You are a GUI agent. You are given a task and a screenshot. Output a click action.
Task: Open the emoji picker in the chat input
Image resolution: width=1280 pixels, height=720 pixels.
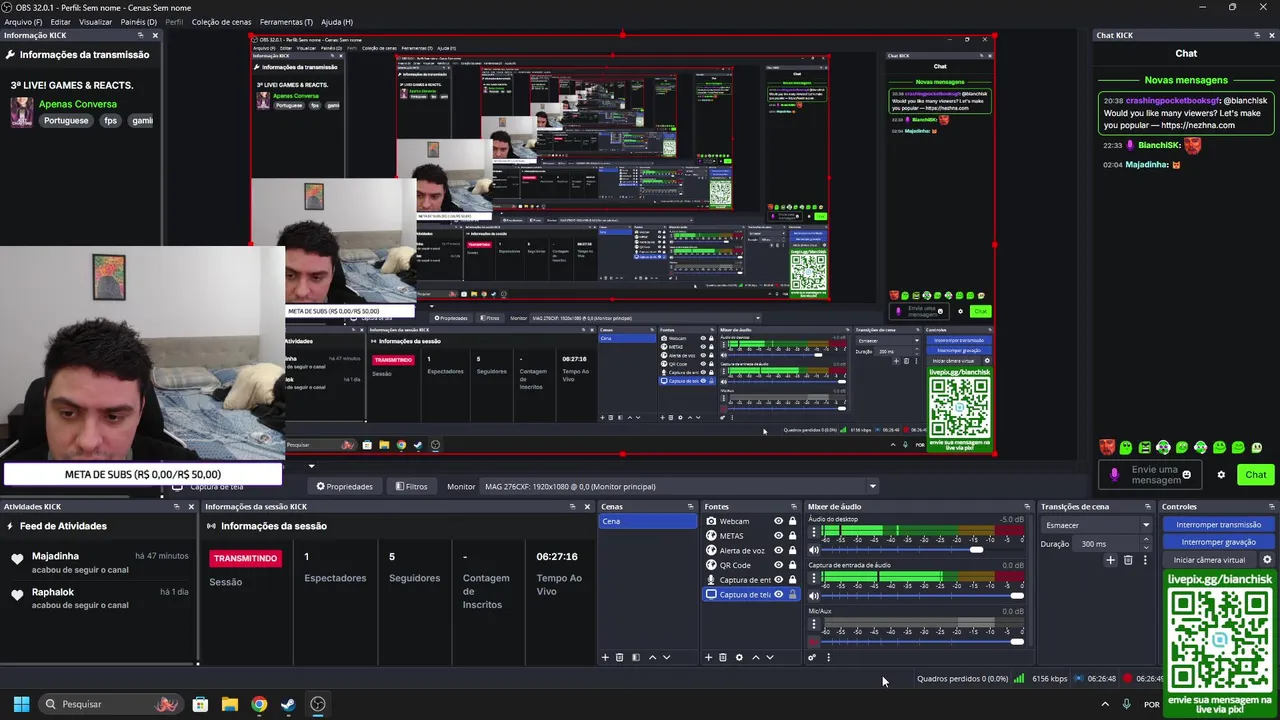(1187, 475)
